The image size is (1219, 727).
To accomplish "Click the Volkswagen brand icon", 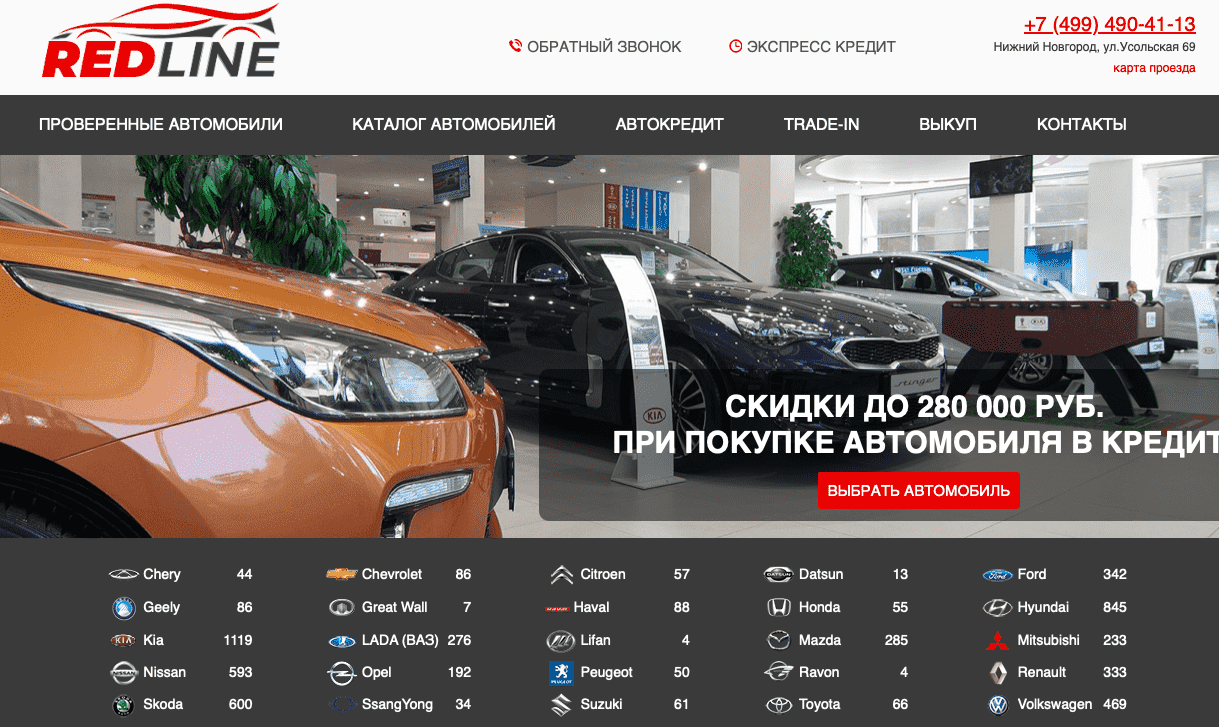I will 997,705.
